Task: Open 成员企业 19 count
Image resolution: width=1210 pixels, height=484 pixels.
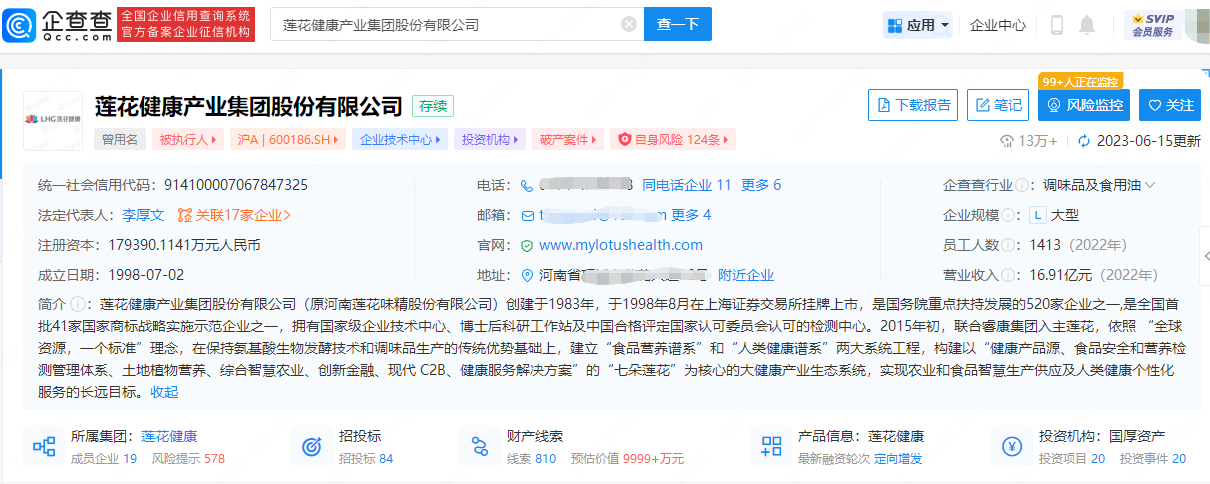Action: point(104,459)
